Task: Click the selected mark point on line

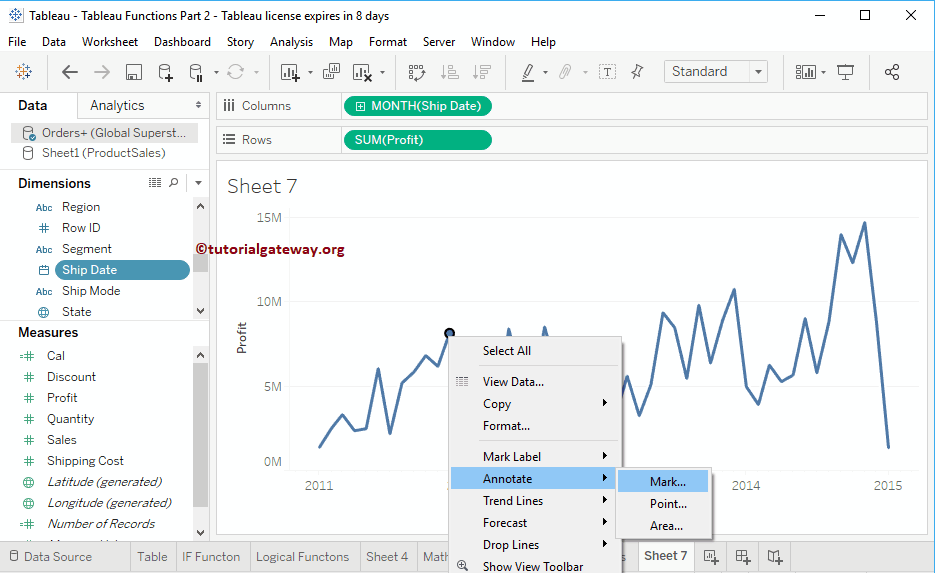Action: point(450,333)
